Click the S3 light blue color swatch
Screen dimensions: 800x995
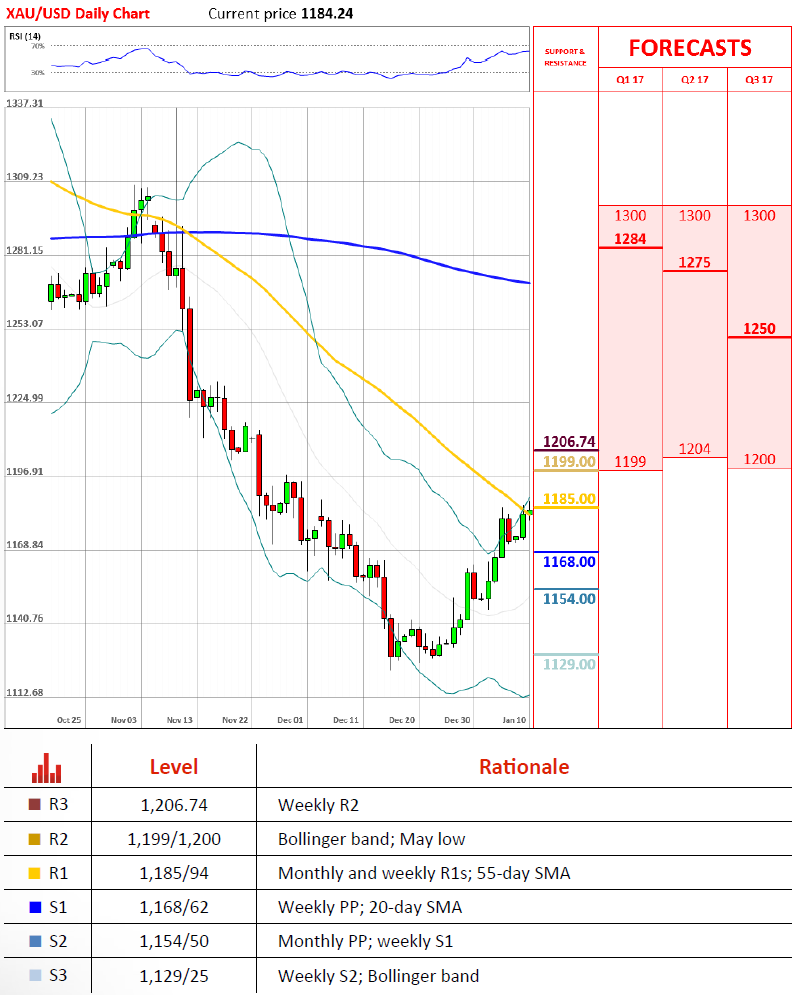[x=37, y=975]
